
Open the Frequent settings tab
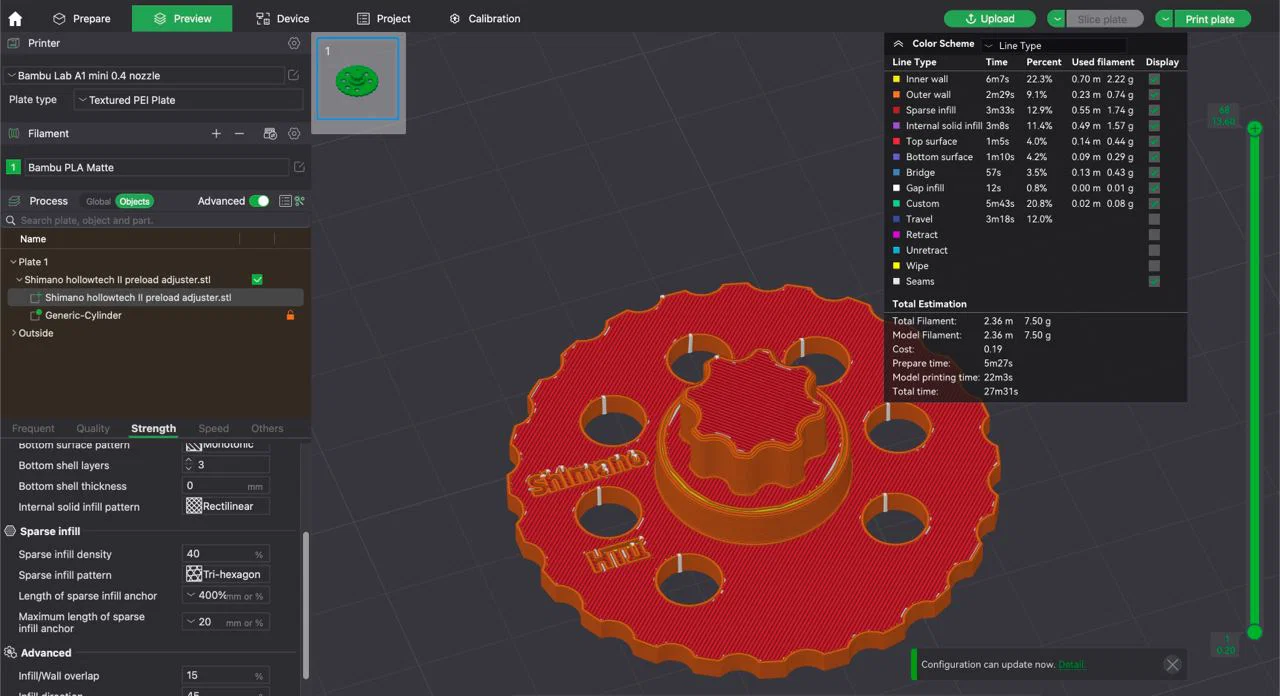(x=33, y=428)
